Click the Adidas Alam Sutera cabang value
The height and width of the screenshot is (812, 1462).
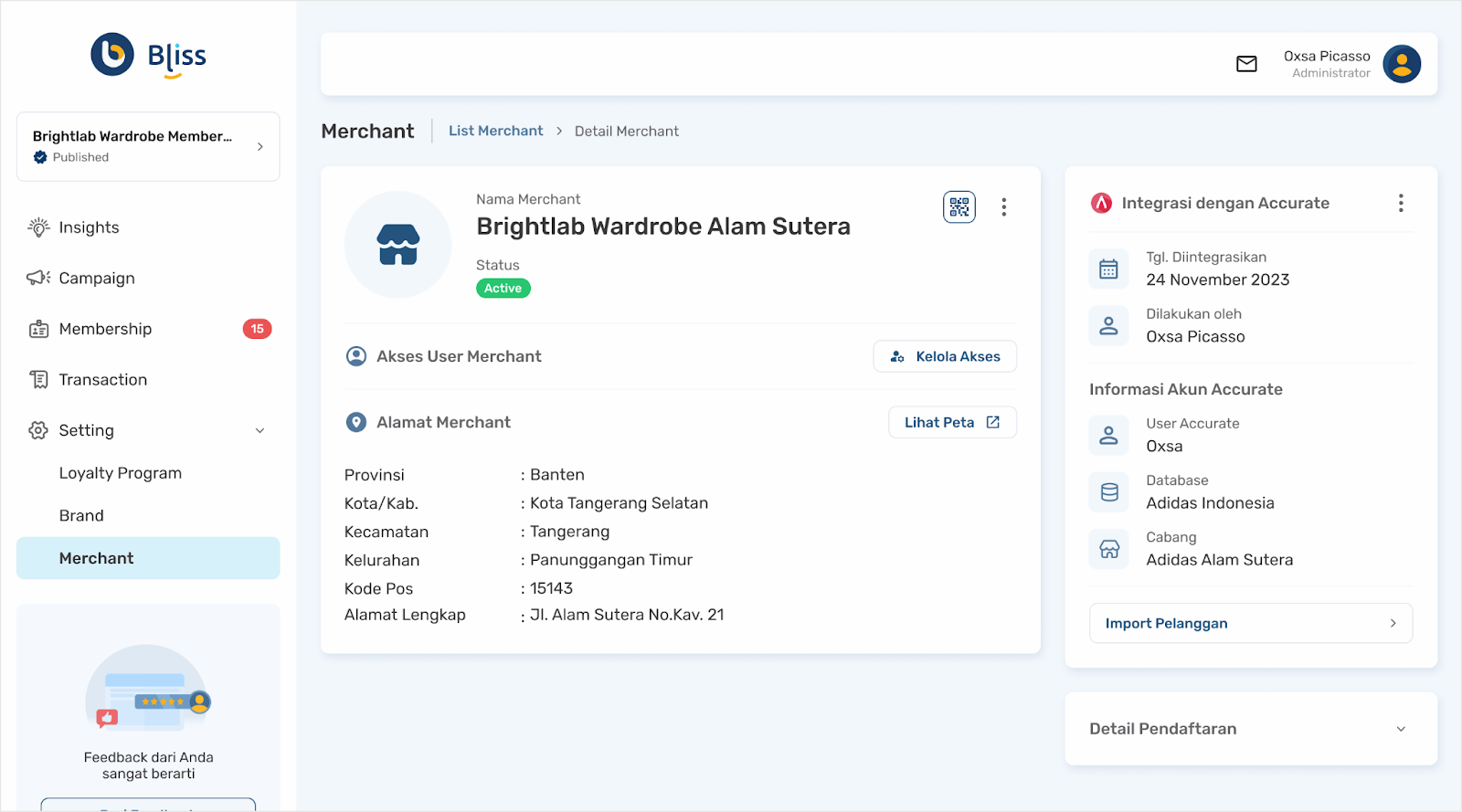pyautogui.click(x=1220, y=560)
